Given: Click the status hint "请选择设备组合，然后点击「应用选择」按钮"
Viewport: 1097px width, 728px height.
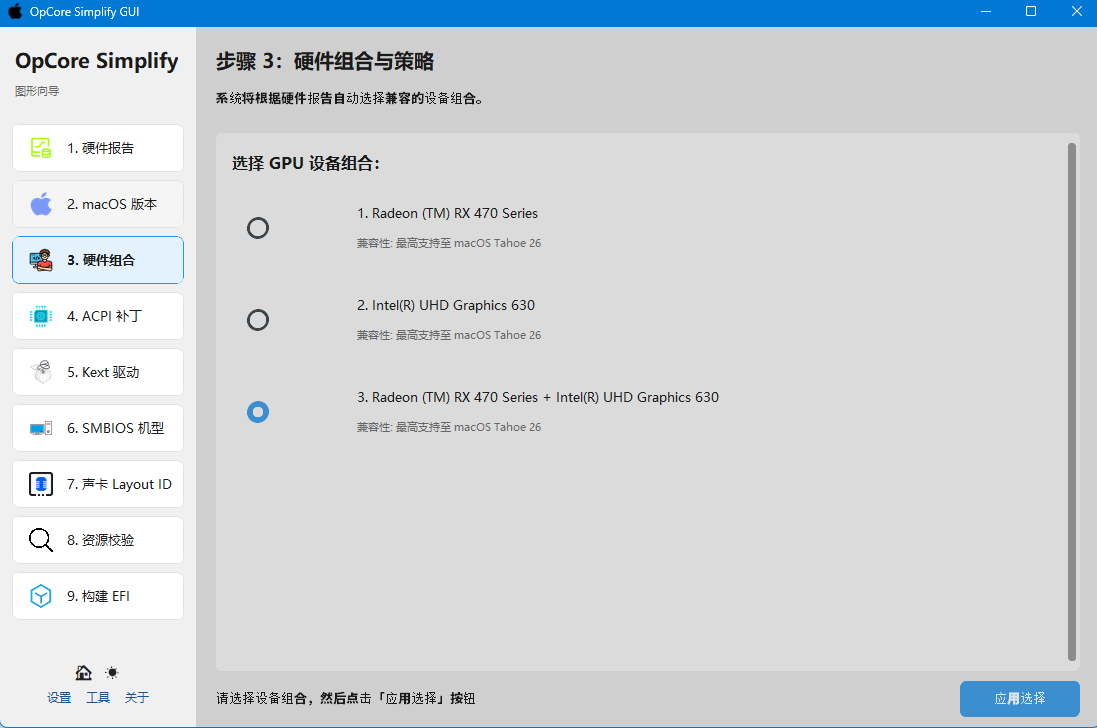Looking at the screenshot, I should (x=346, y=699).
